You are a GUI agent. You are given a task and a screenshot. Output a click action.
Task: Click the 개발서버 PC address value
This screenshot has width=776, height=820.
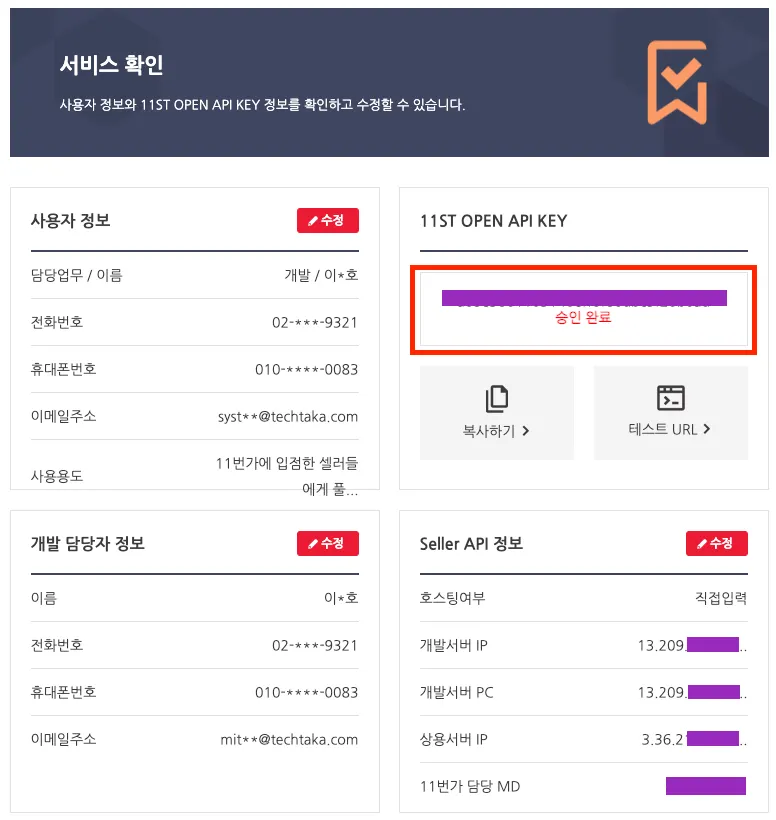(x=691, y=692)
